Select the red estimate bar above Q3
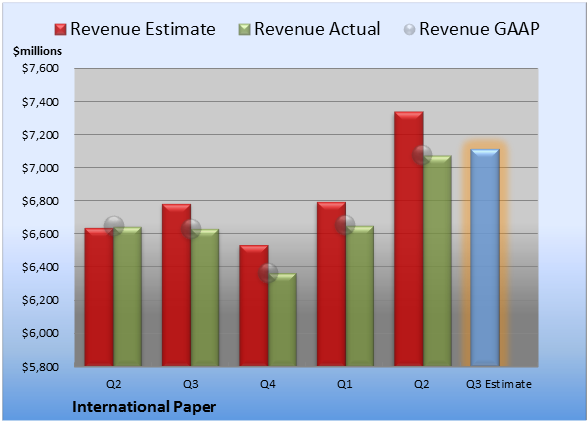 tap(176, 285)
